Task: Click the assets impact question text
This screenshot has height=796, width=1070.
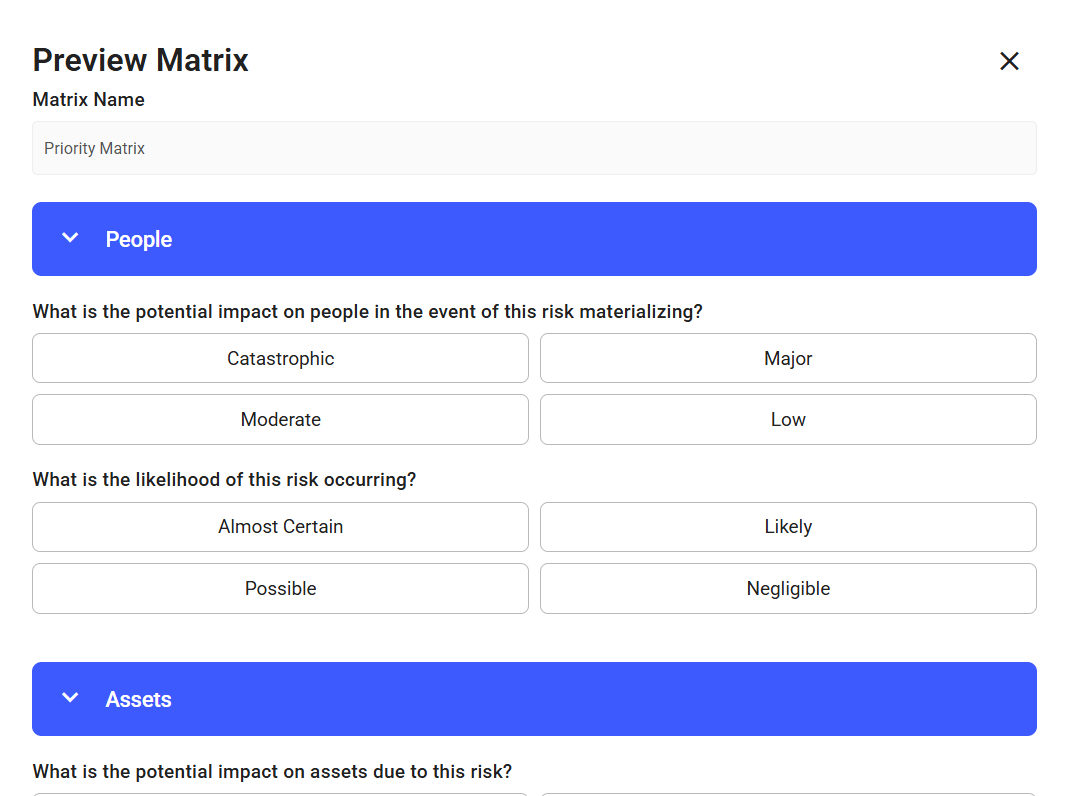Action: click(x=272, y=772)
